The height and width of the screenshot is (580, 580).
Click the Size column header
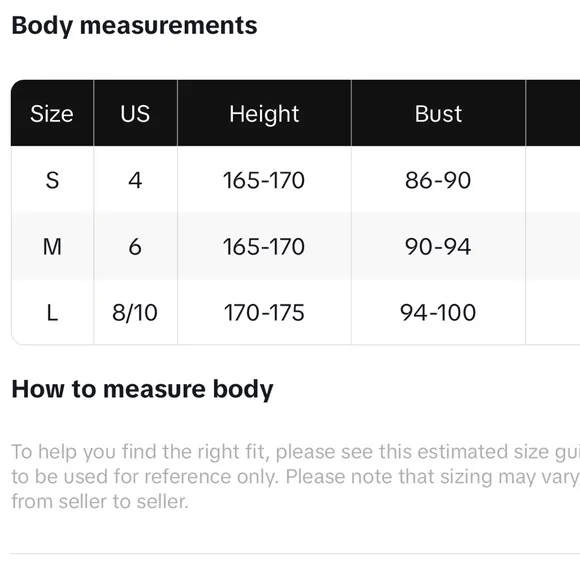(52, 113)
